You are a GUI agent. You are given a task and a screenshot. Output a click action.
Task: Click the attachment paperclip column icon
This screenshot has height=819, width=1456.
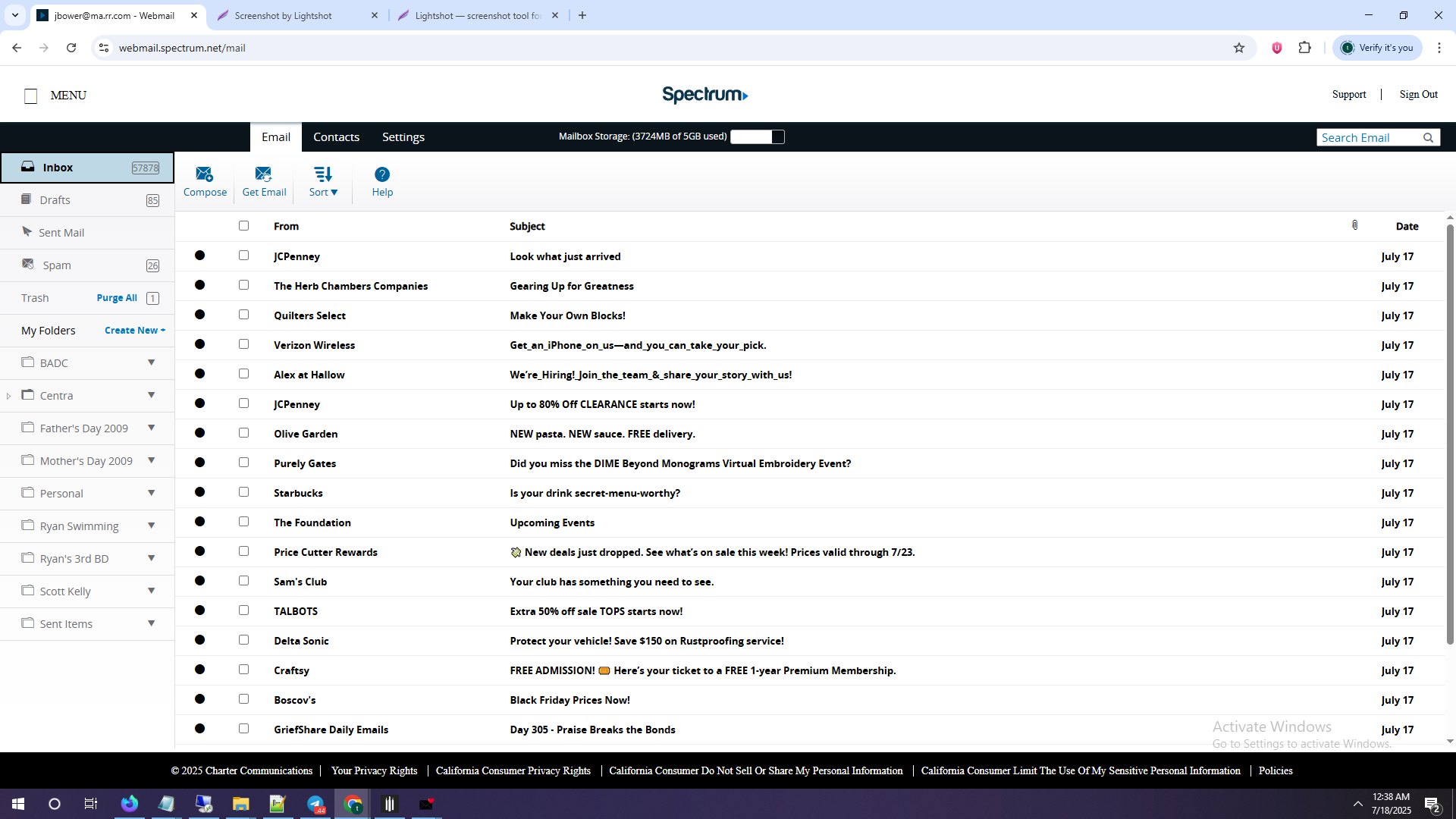1354,225
